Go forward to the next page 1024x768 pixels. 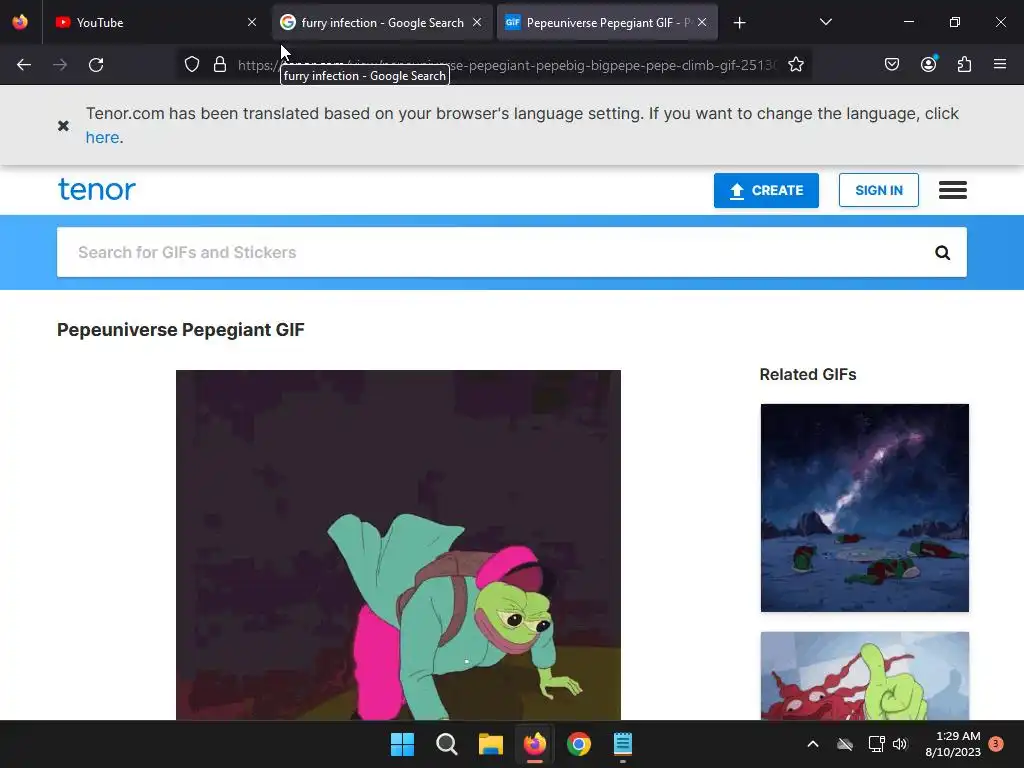60,65
